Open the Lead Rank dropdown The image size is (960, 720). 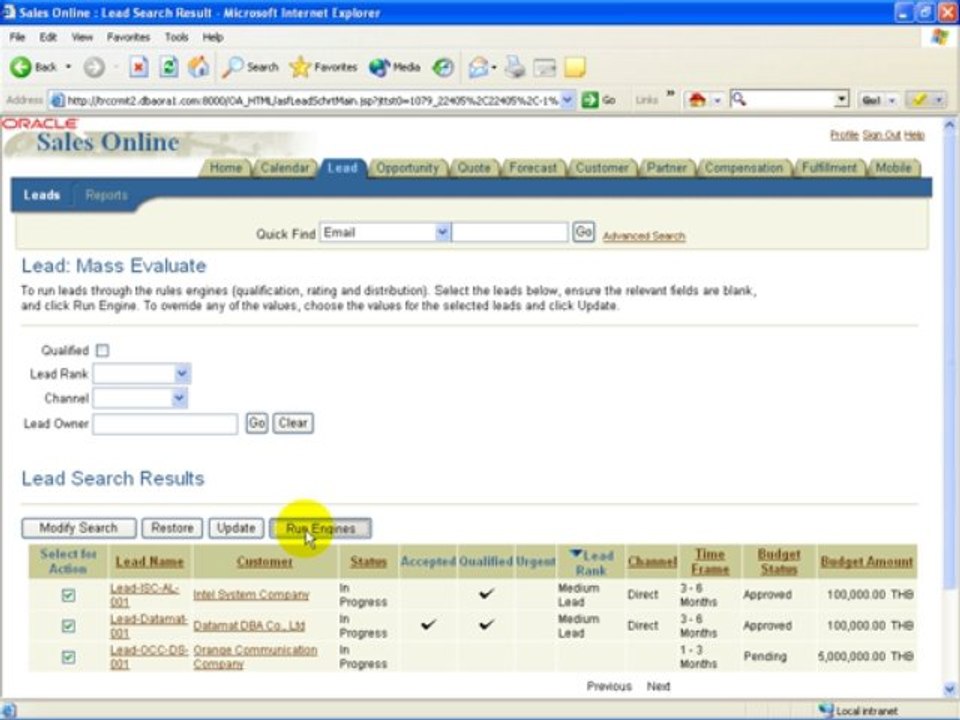click(182, 373)
